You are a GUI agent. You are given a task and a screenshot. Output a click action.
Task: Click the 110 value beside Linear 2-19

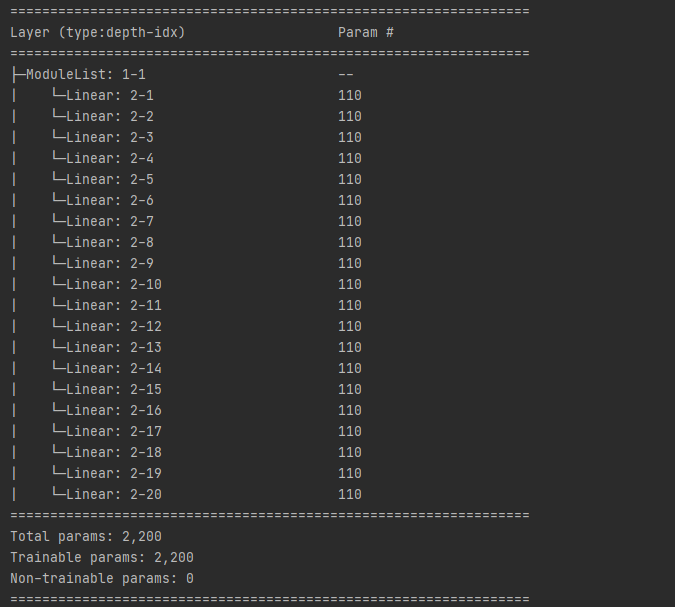tap(350, 473)
